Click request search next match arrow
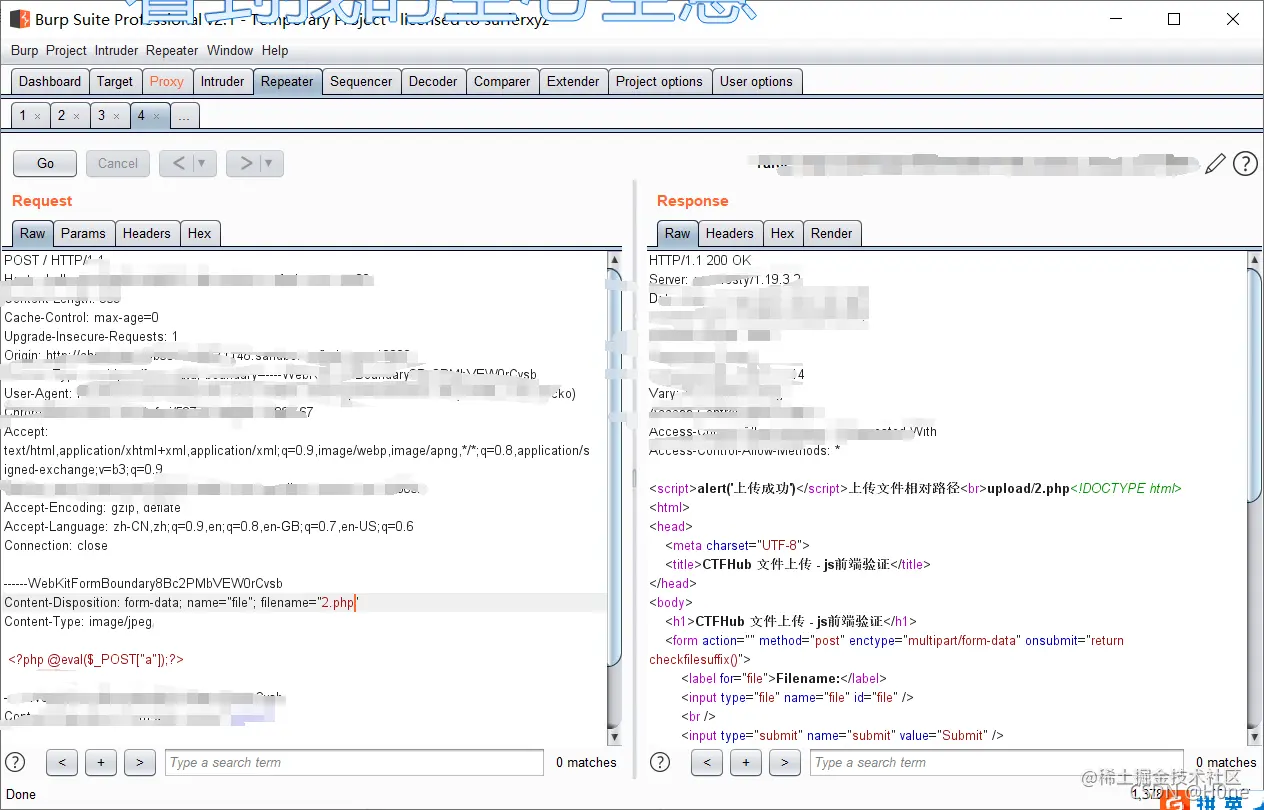The width and height of the screenshot is (1264, 810). (140, 762)
